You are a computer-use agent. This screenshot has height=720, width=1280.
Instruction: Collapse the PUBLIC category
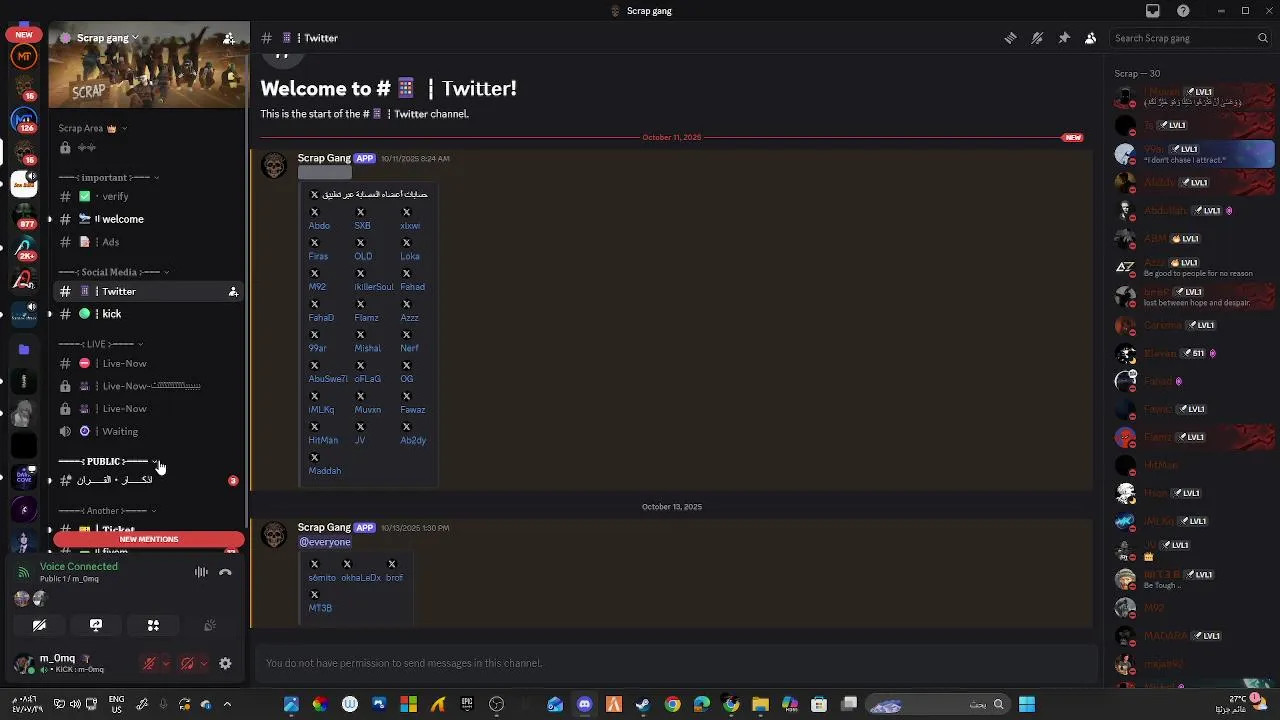pyautogui.click(x=108, y=461)
